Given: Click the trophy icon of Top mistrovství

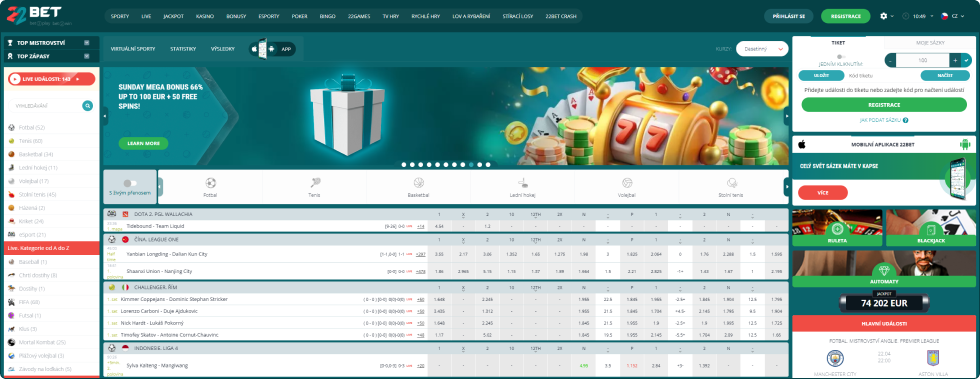Looking at the screenshot, I should pyautogui.click(x=11, y=43).
